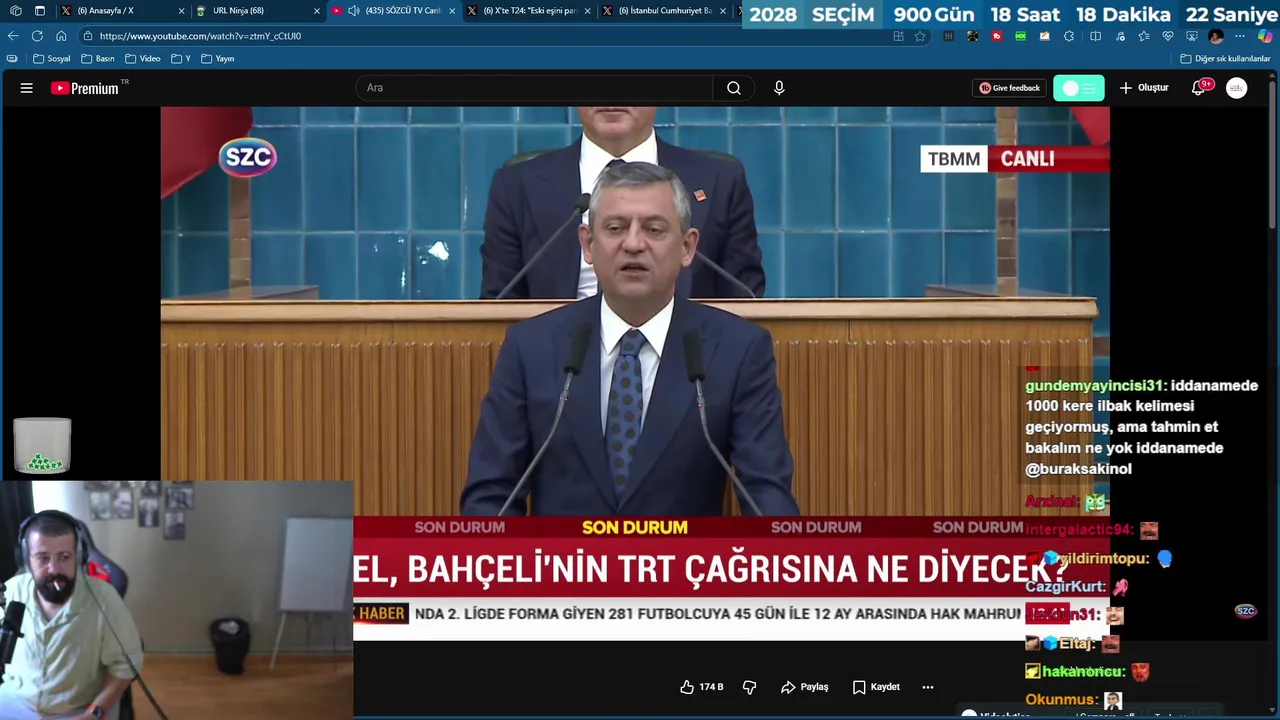Open browser home page icon
Image resolution: width=1280 pixels, height=720 pixels.
point(61,36)
